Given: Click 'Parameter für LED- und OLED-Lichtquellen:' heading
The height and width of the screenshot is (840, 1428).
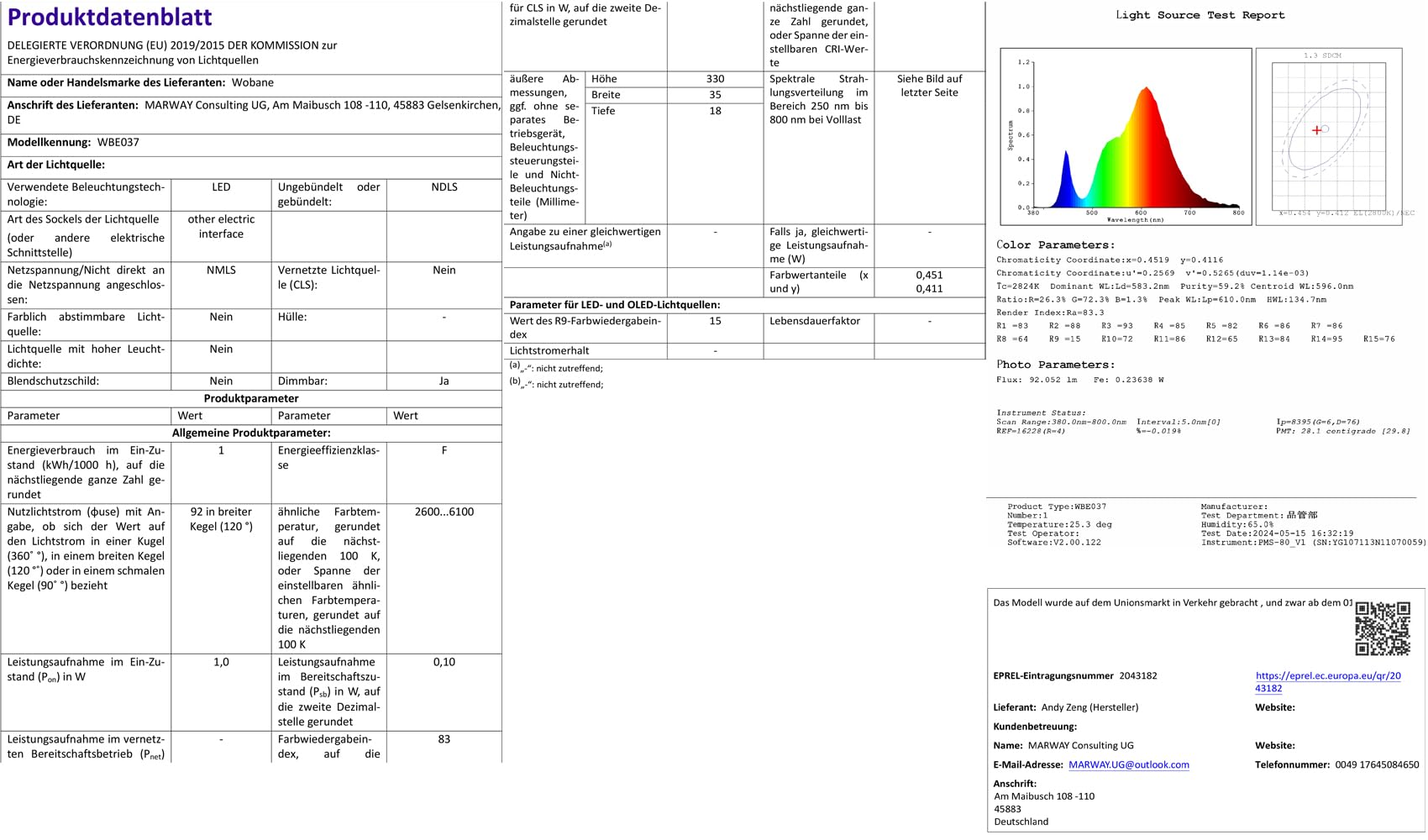Looking at the screenshot, I should [615, 304].
